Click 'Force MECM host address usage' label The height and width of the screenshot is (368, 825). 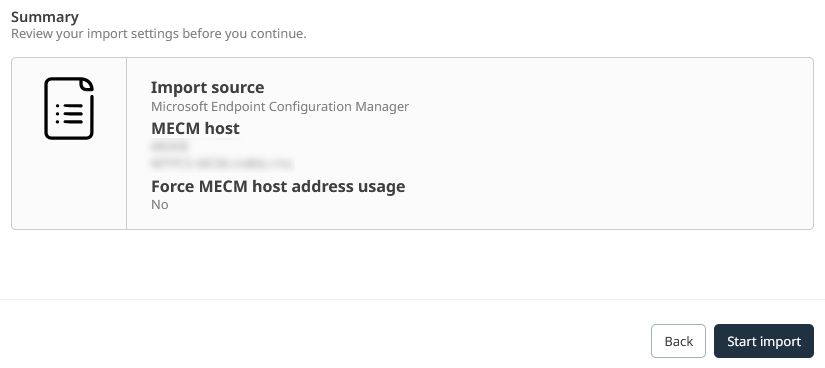click(278, 186)
